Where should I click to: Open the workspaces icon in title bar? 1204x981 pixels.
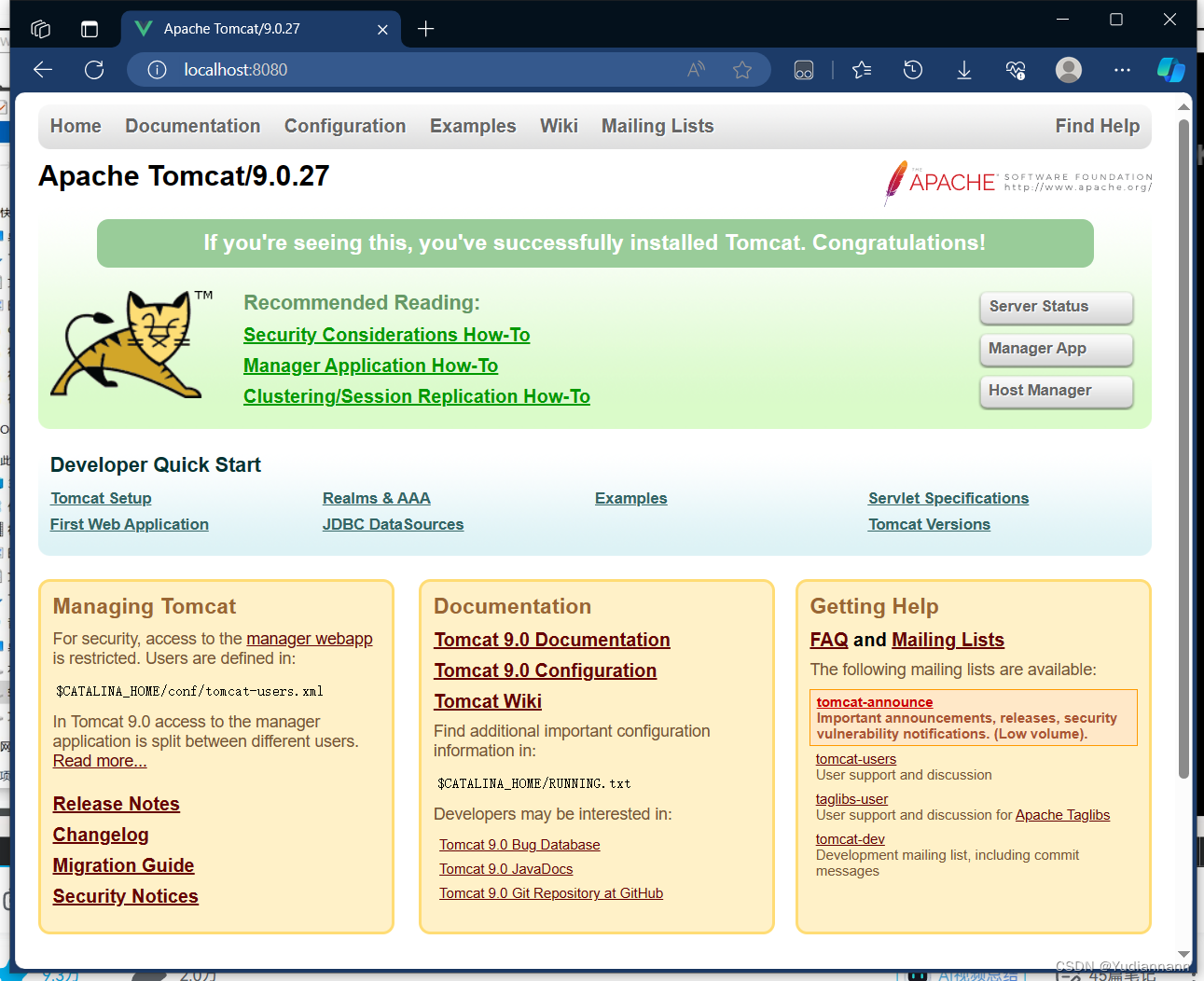(x=40, y=29)
